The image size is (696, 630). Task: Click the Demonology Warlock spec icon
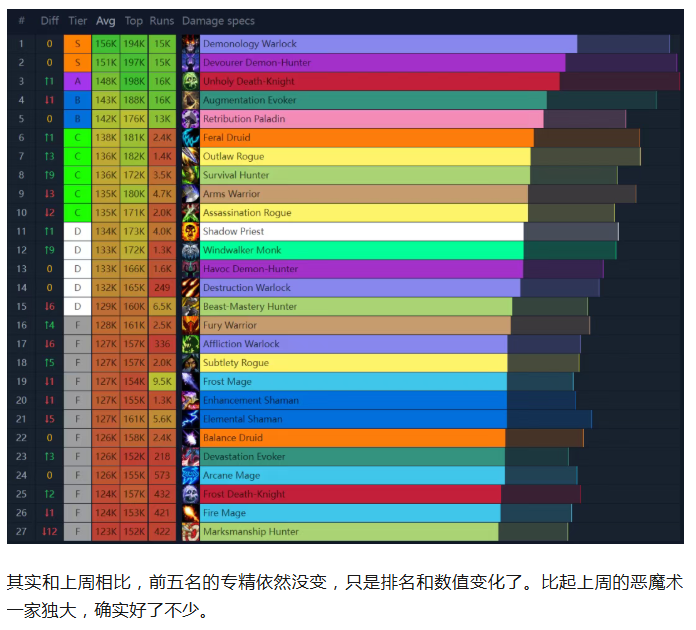(x=190, y=44)
